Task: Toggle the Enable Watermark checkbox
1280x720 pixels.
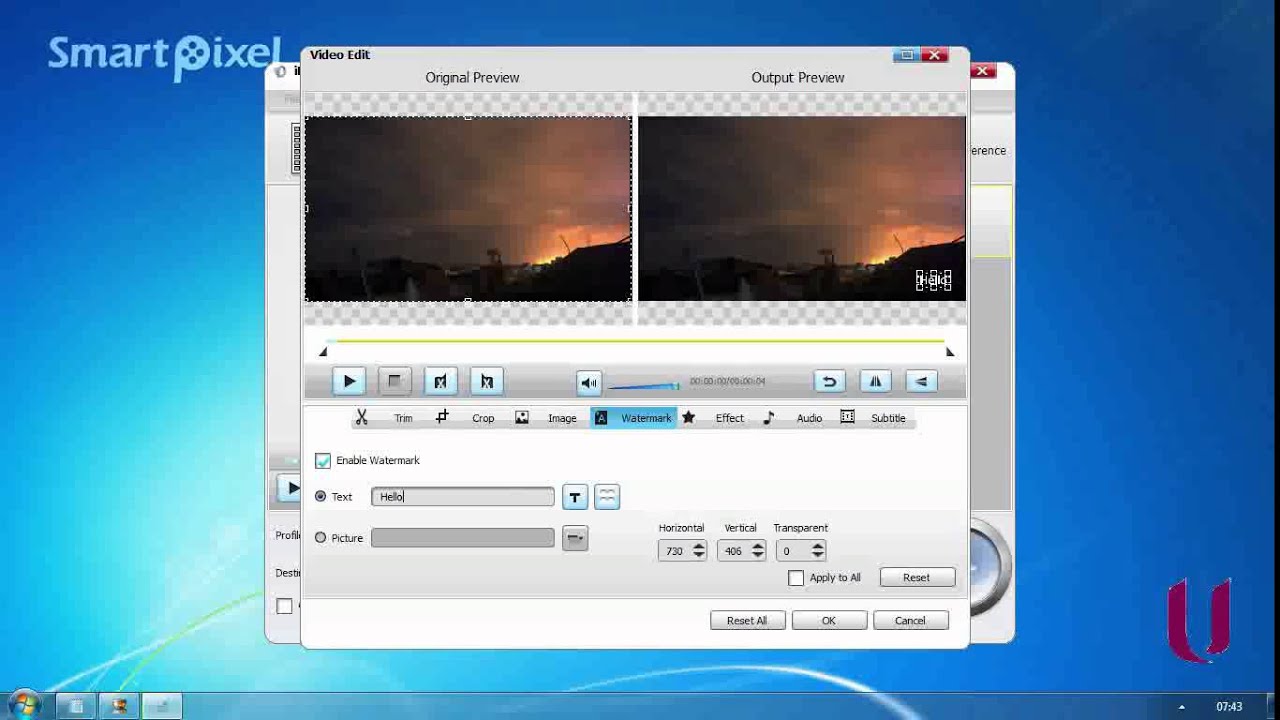Action: point(323,461)
